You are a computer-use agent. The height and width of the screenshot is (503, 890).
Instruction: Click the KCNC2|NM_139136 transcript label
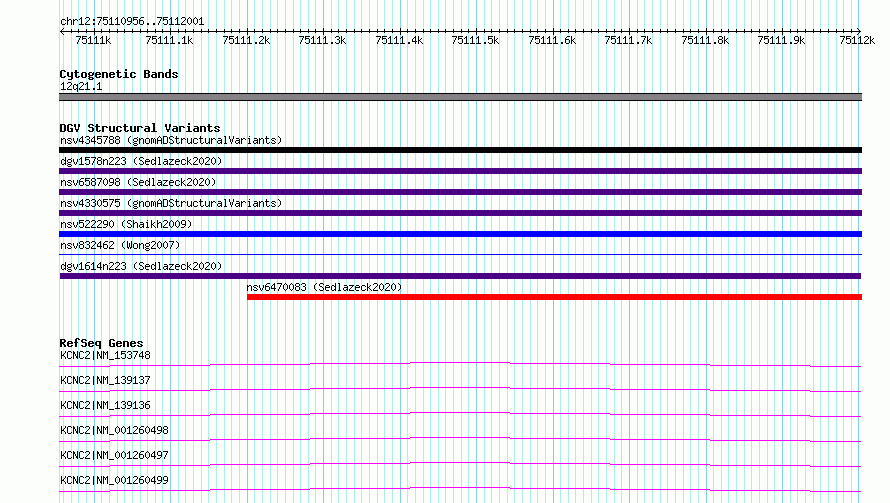click(105, 405)
